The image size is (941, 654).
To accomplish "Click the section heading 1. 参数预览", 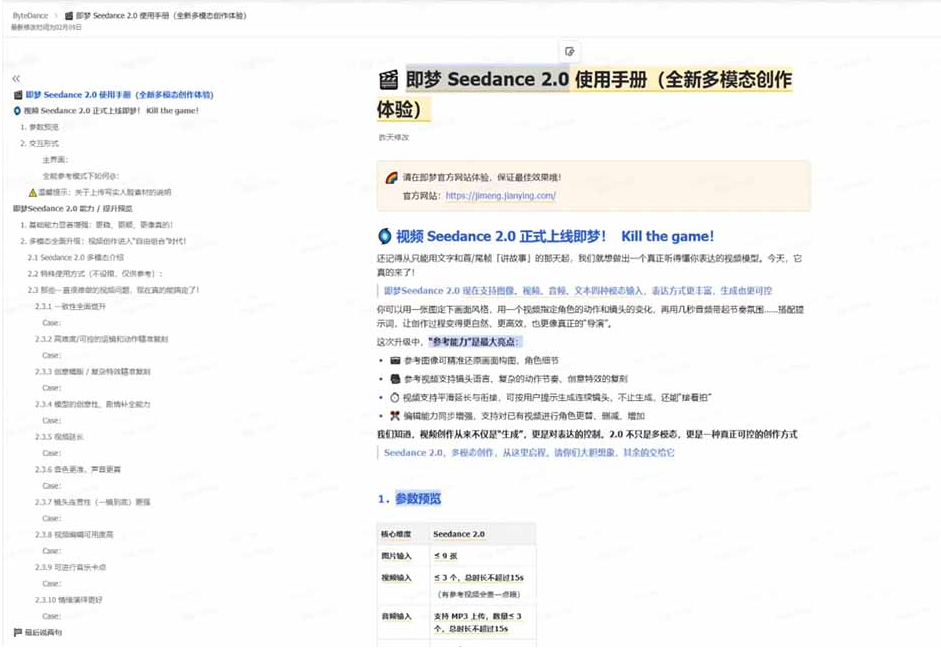I will [409, 499].
